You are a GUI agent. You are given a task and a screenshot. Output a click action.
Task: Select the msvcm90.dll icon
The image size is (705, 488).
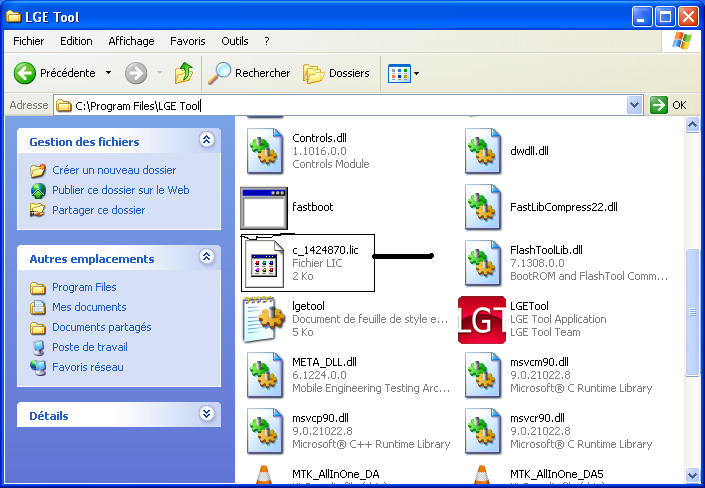pos(482,375)
